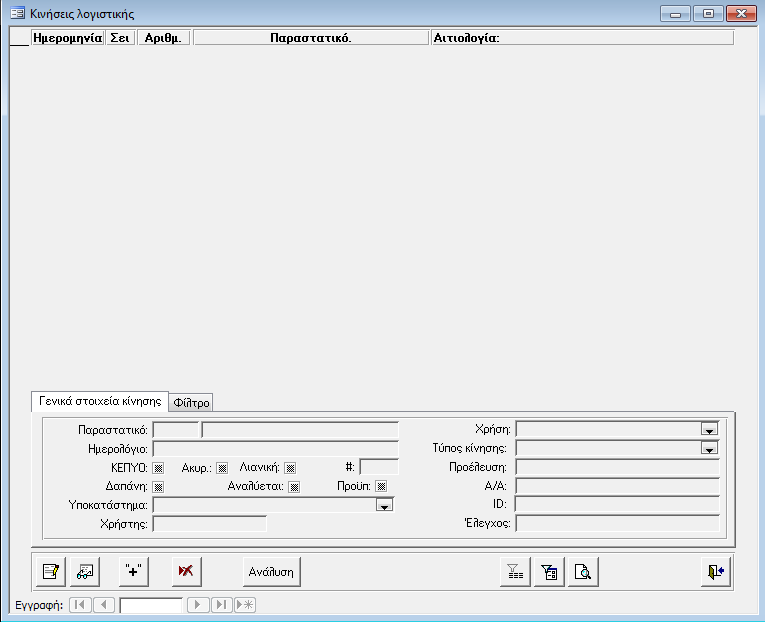The width and height of the screenshot is (765, 622).
Task: Click the edit record icon button
Action: (x=49, y=571)
